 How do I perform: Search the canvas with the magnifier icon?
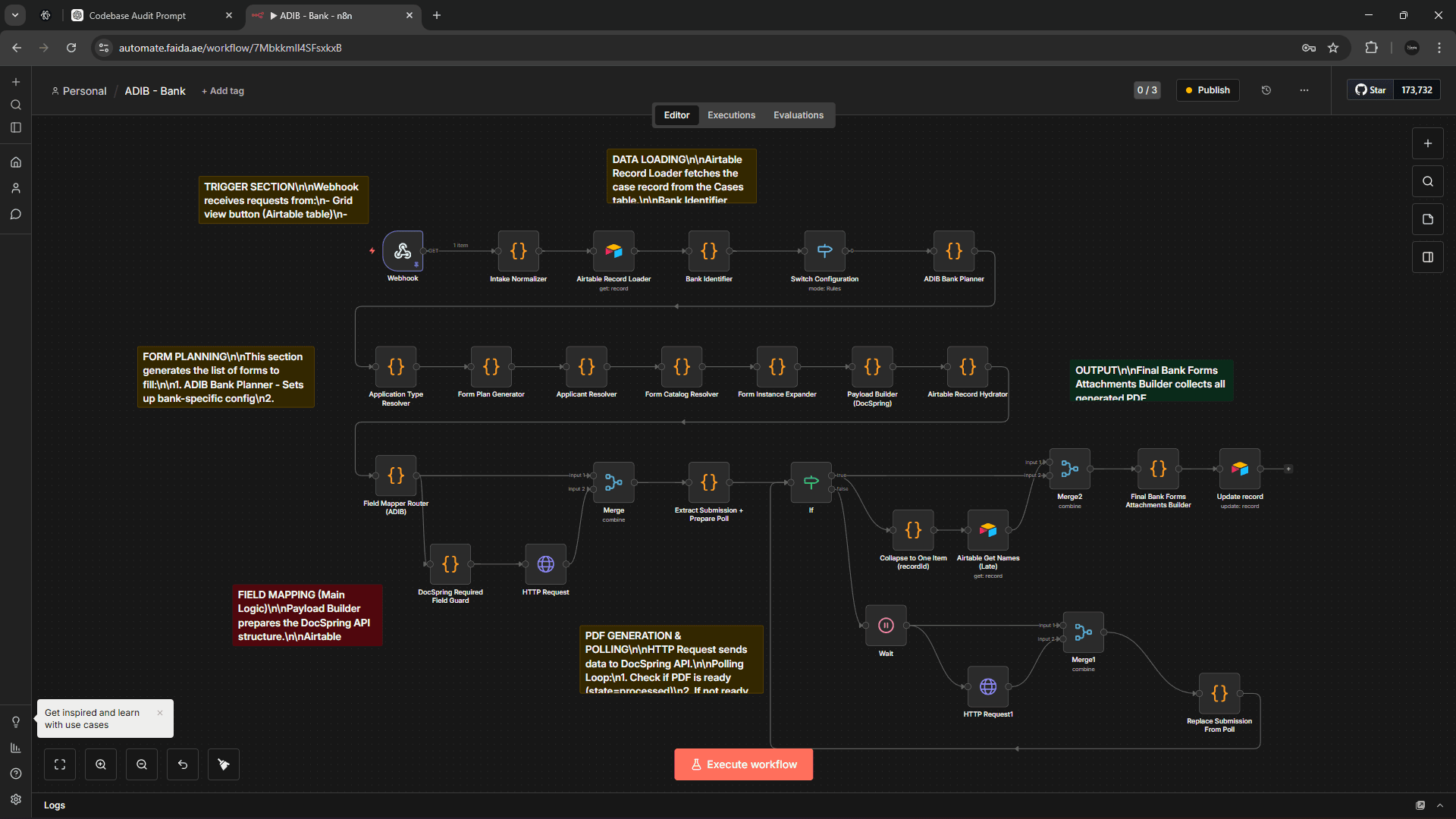1427,181
